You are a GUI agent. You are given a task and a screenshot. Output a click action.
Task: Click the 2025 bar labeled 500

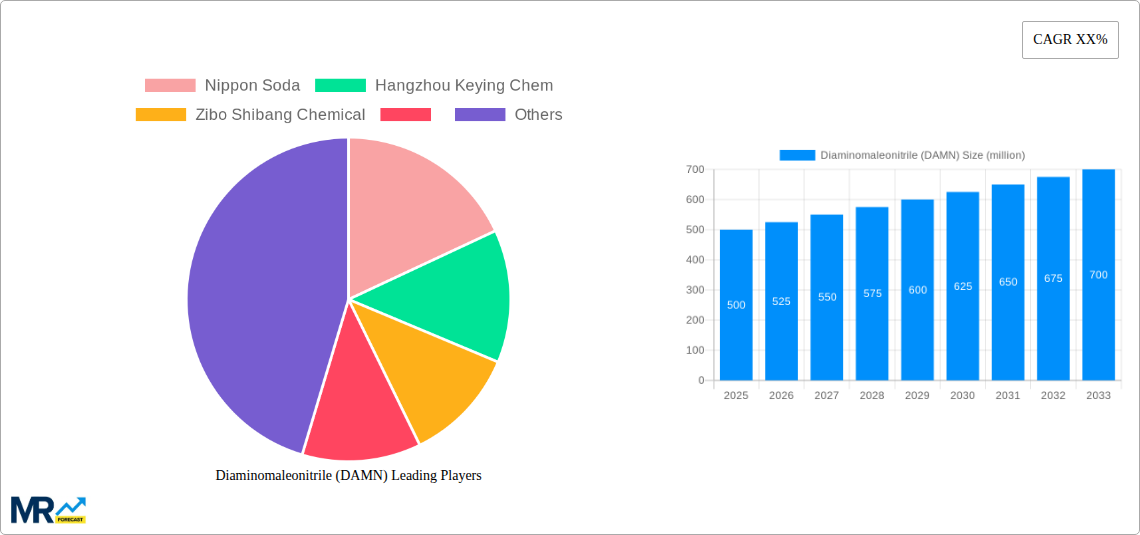[736, 305]
